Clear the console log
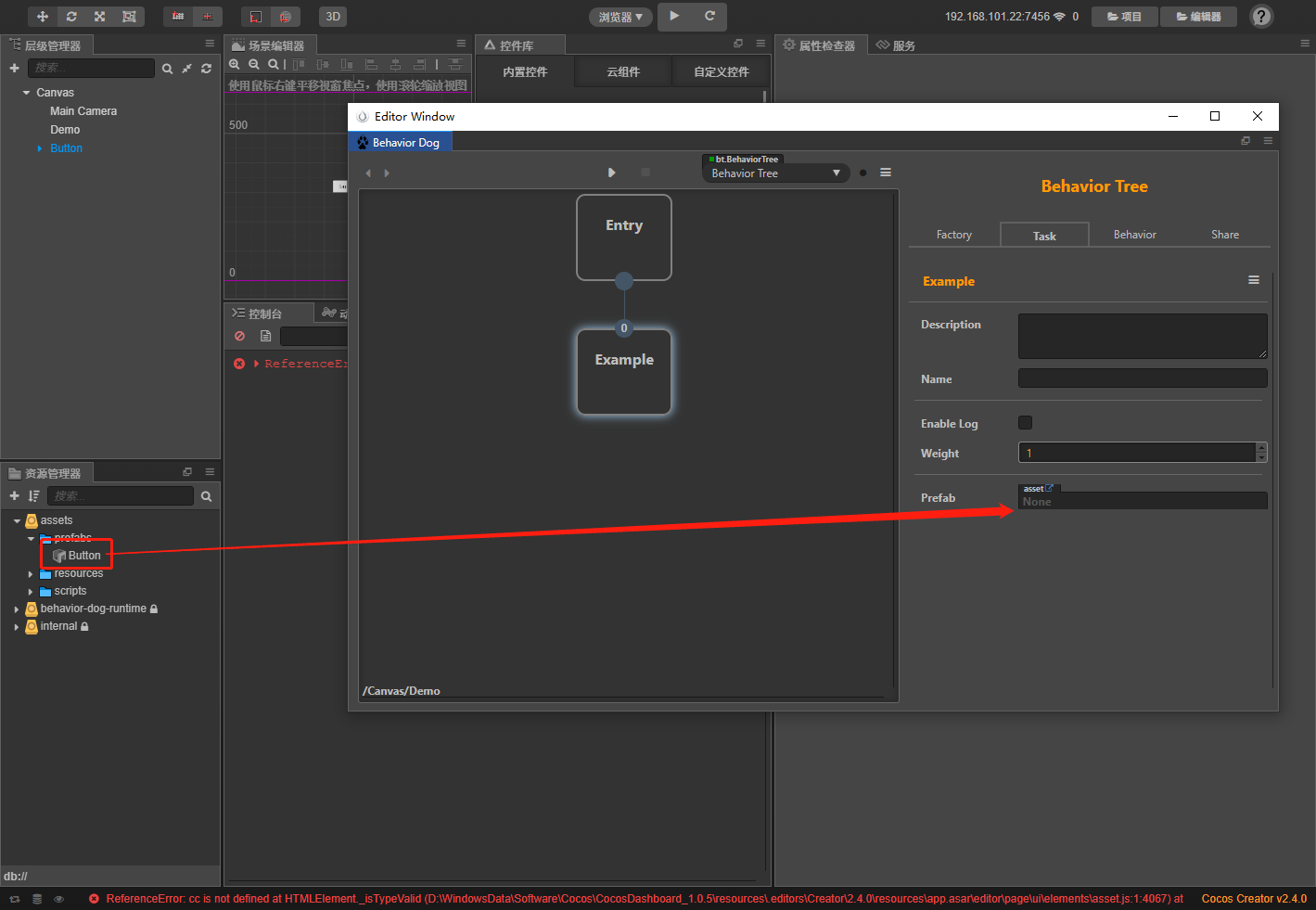The image size is (1316, 910). pyautogui.click(x=239, y=336)
